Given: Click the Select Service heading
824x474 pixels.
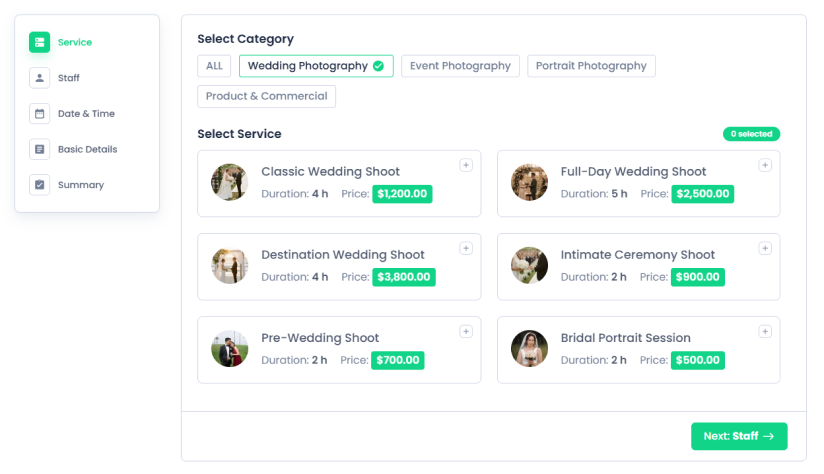Looking at the screenshot, I should click(x=239, y=134).
